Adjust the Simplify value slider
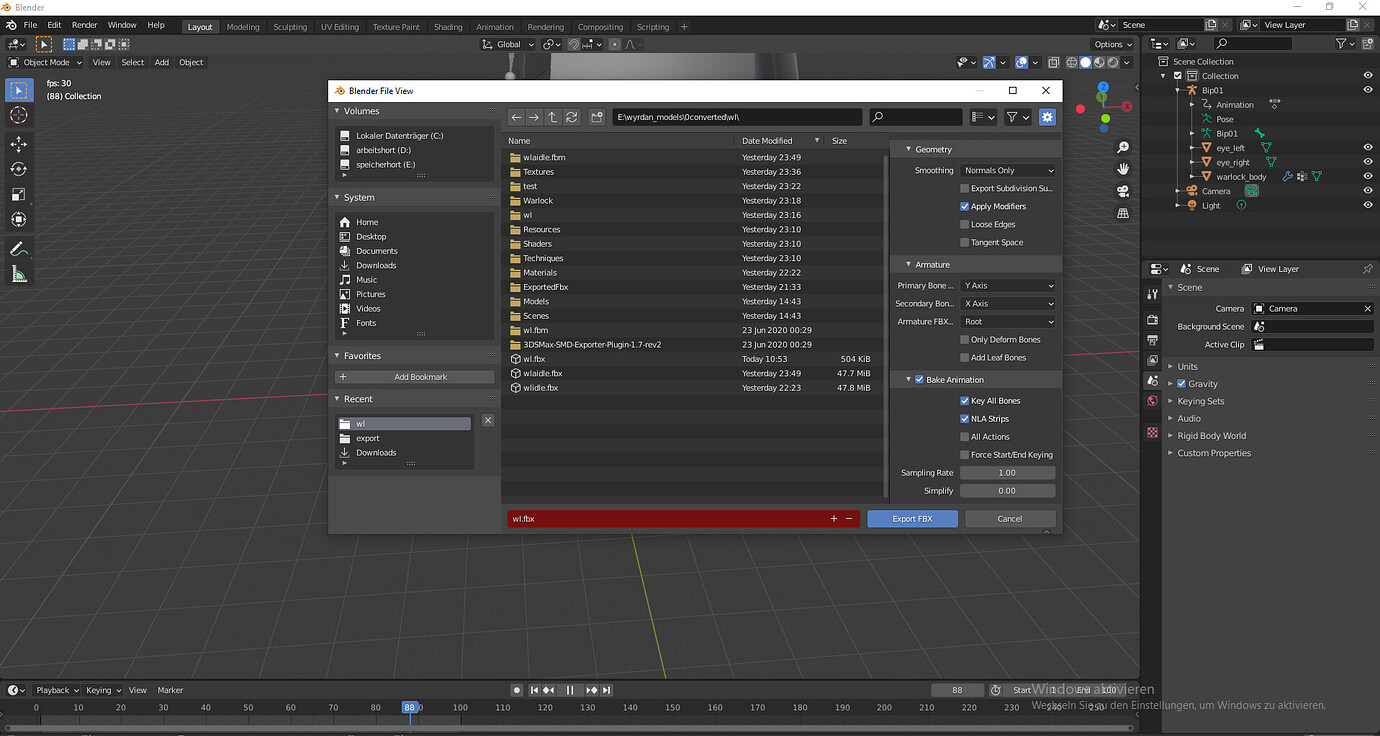 click(1008, 490)
